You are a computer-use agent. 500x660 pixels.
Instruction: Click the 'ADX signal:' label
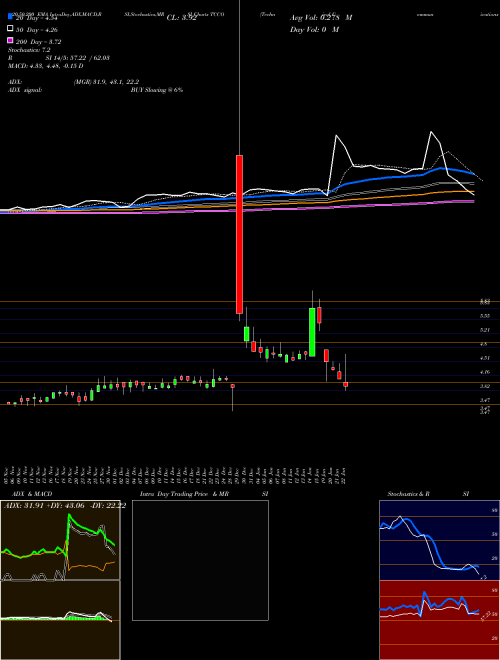[x=25, y=90]
